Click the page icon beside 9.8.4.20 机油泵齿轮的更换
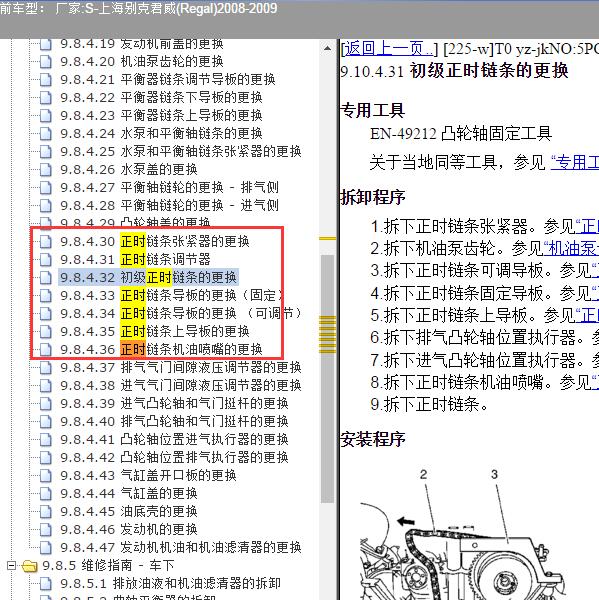This screenshot has height=600, width=599. pos(46,62)
